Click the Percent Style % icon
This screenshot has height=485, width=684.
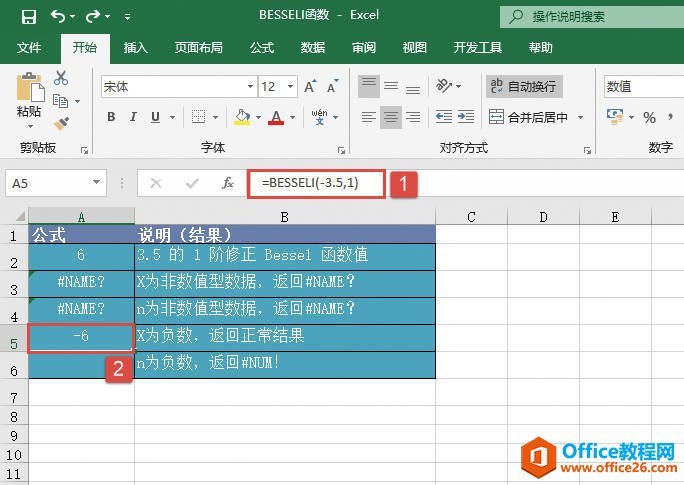pyautogui.click(x=649, y=117)
